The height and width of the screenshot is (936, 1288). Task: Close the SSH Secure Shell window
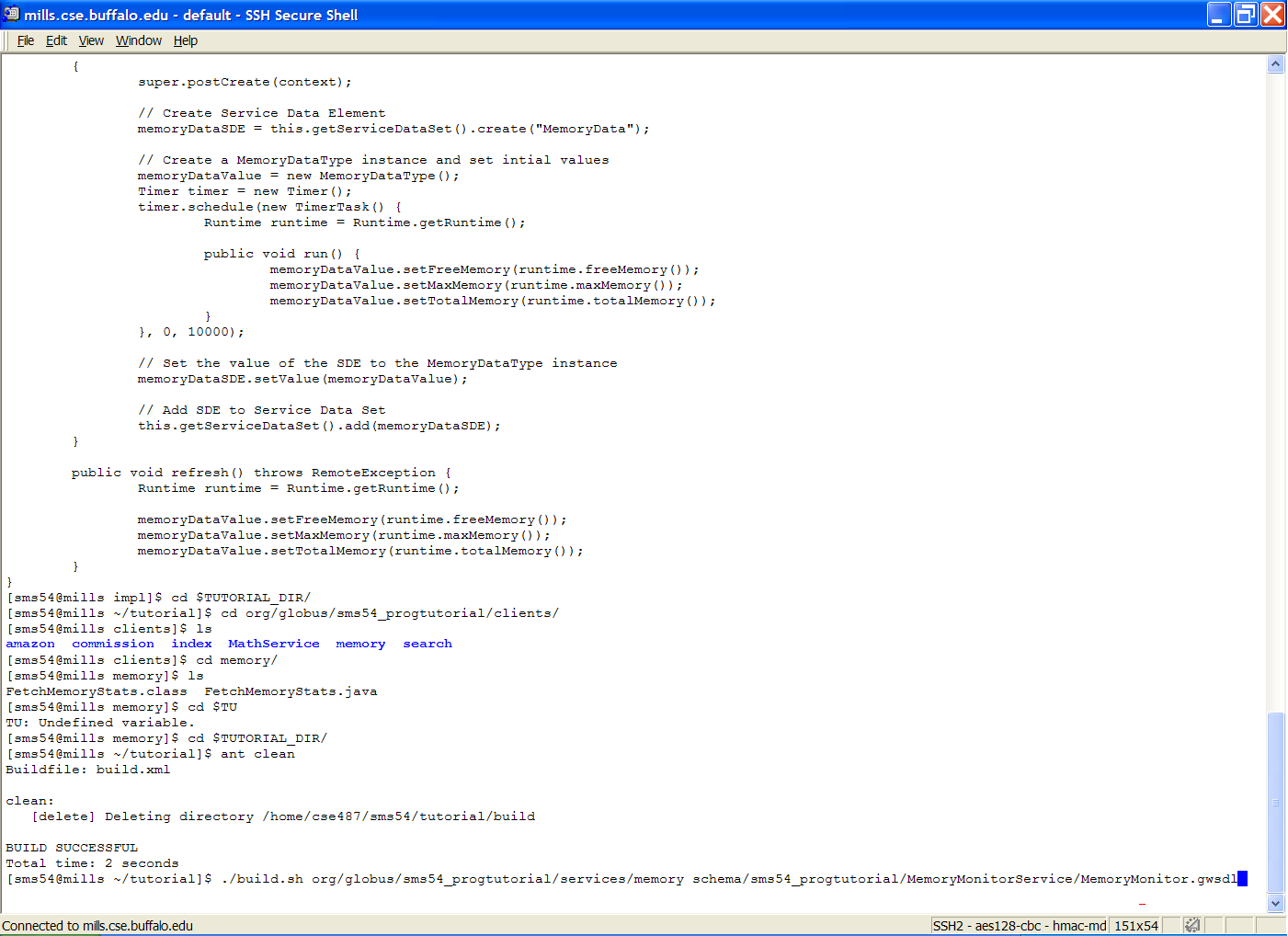tap(1272, 14)
